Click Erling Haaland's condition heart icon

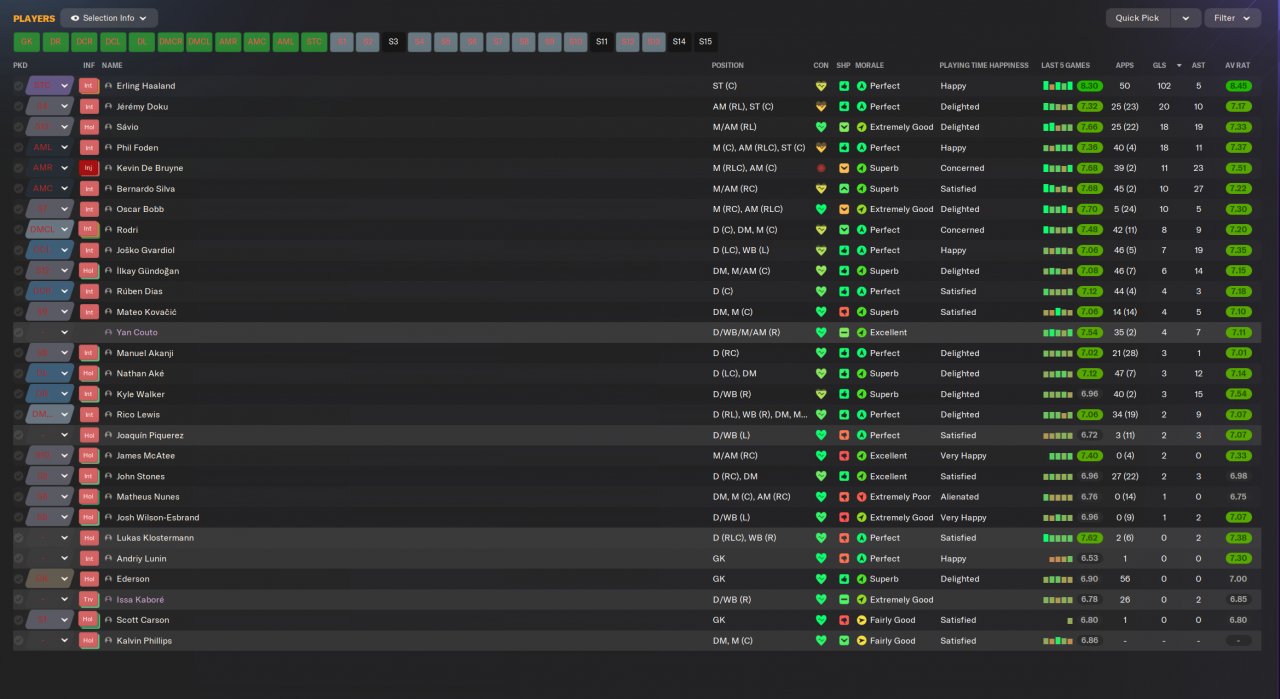pyautogui.click(x=821, y=86)
